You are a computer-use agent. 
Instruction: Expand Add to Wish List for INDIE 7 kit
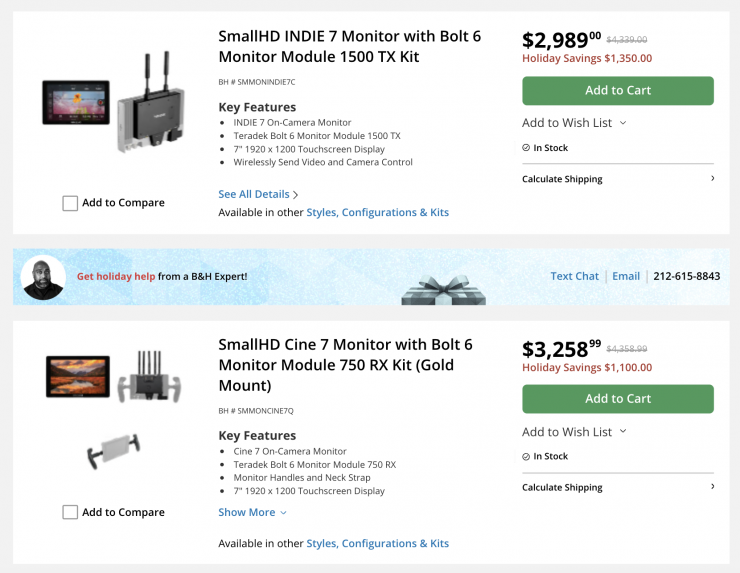pos(574,123)
